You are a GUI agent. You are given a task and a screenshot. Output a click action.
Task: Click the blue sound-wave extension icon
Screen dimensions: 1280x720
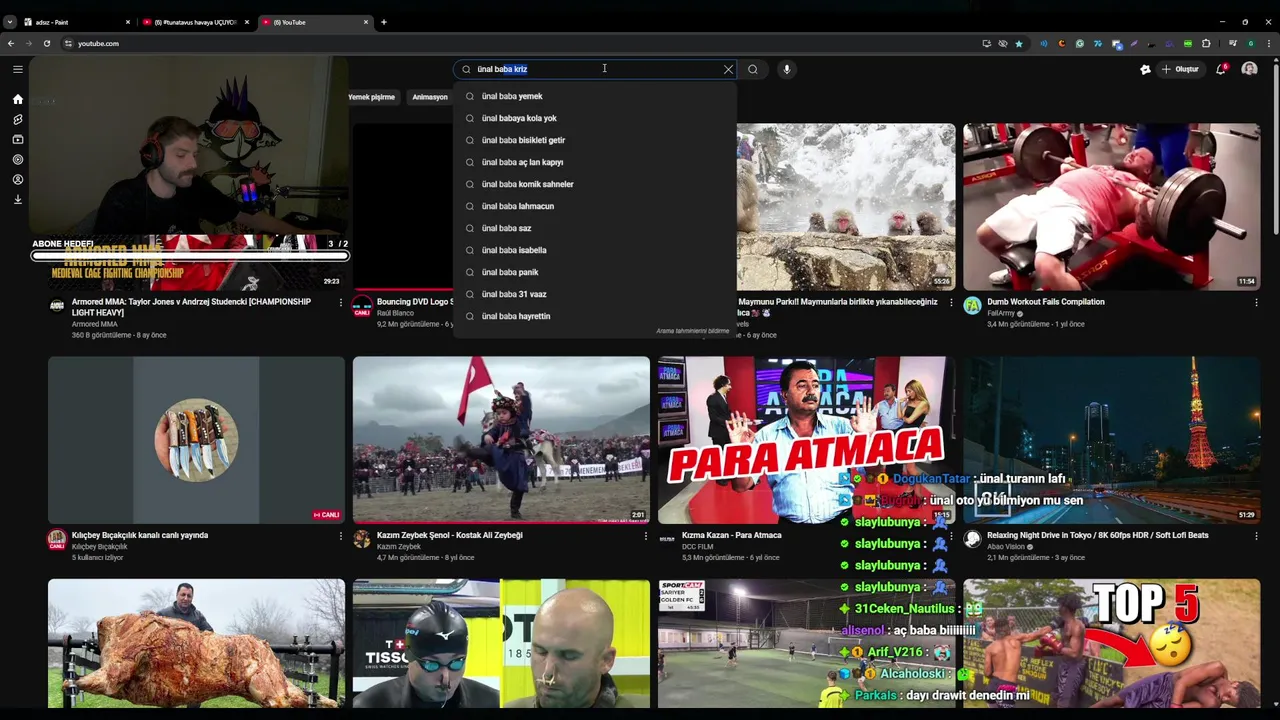click(x=1044, y=43)
